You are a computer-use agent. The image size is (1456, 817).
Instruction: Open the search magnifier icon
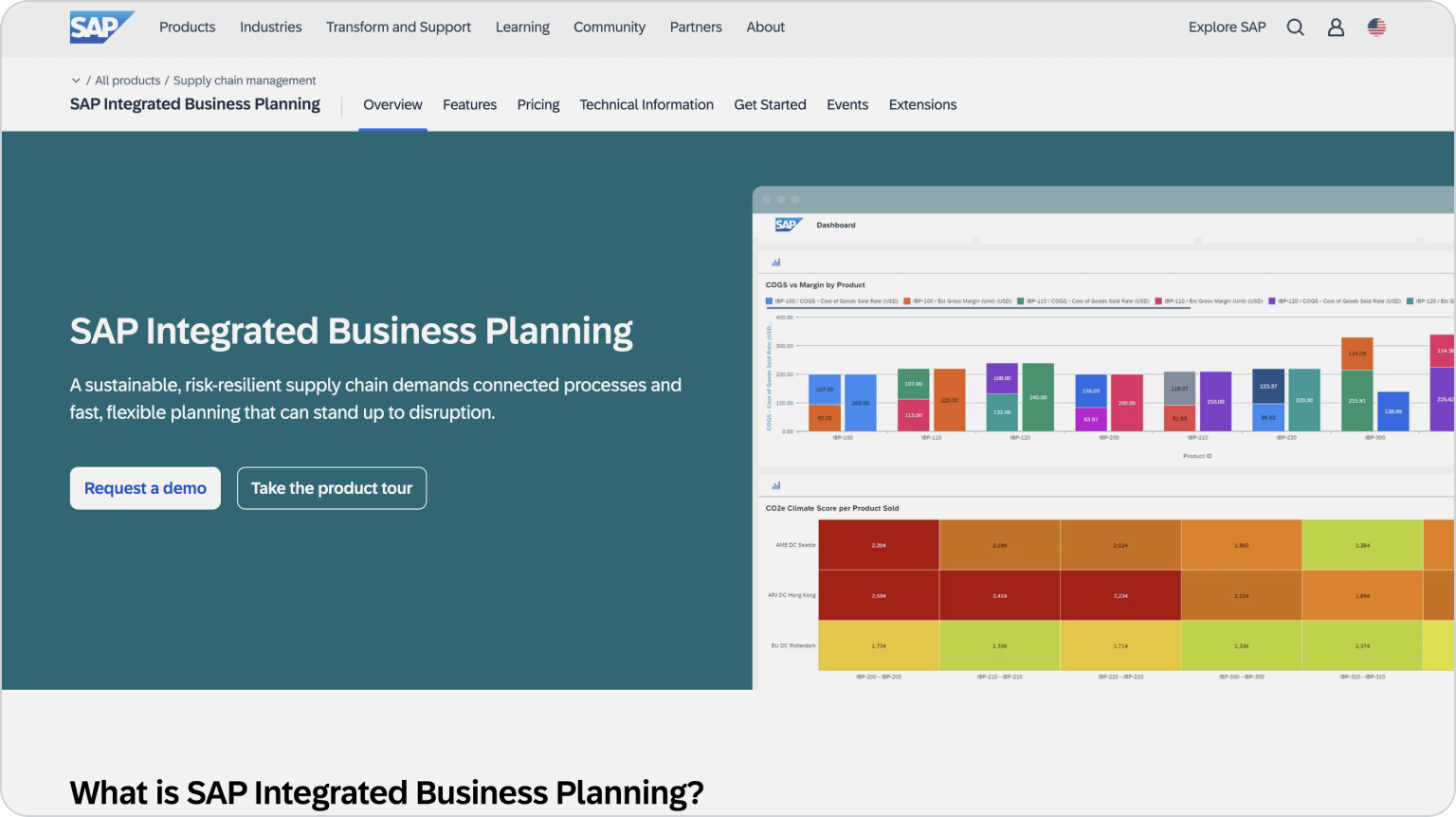coord(1295,27)
